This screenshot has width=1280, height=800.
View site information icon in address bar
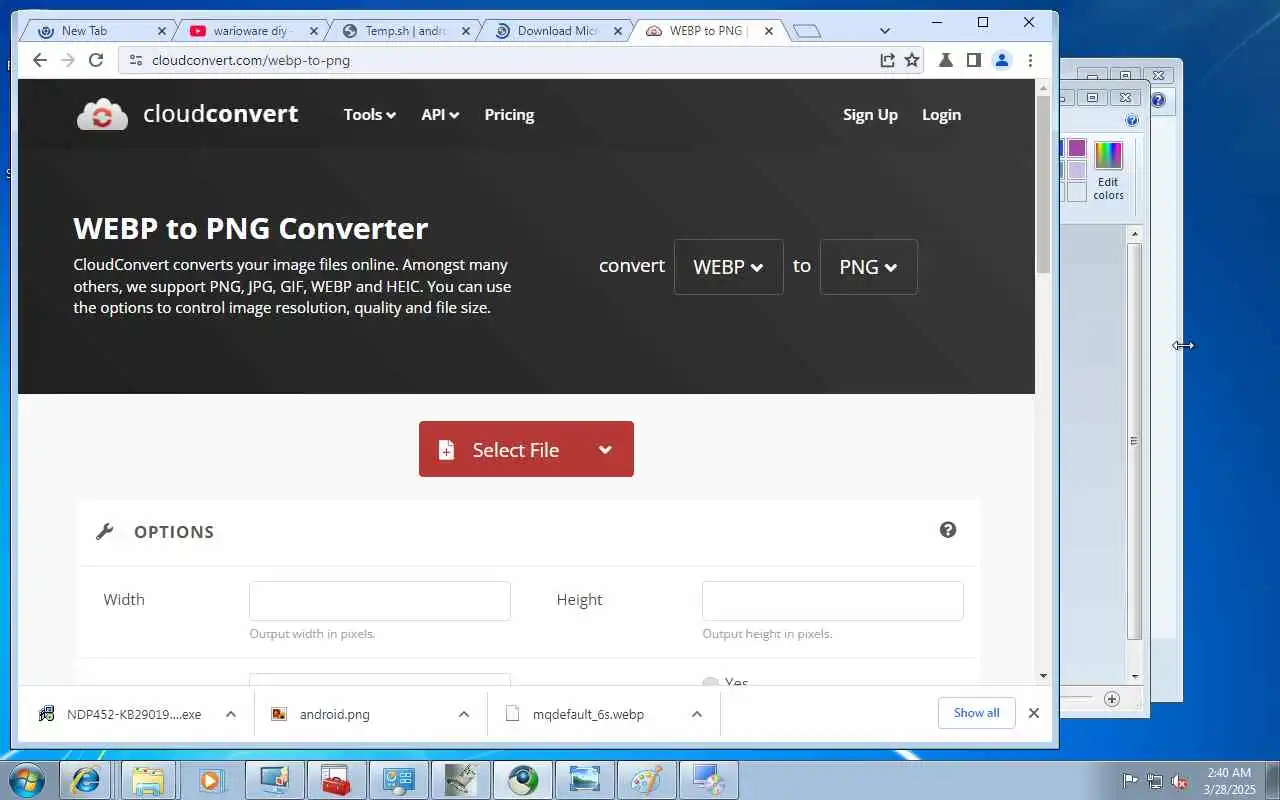(136, 60)
